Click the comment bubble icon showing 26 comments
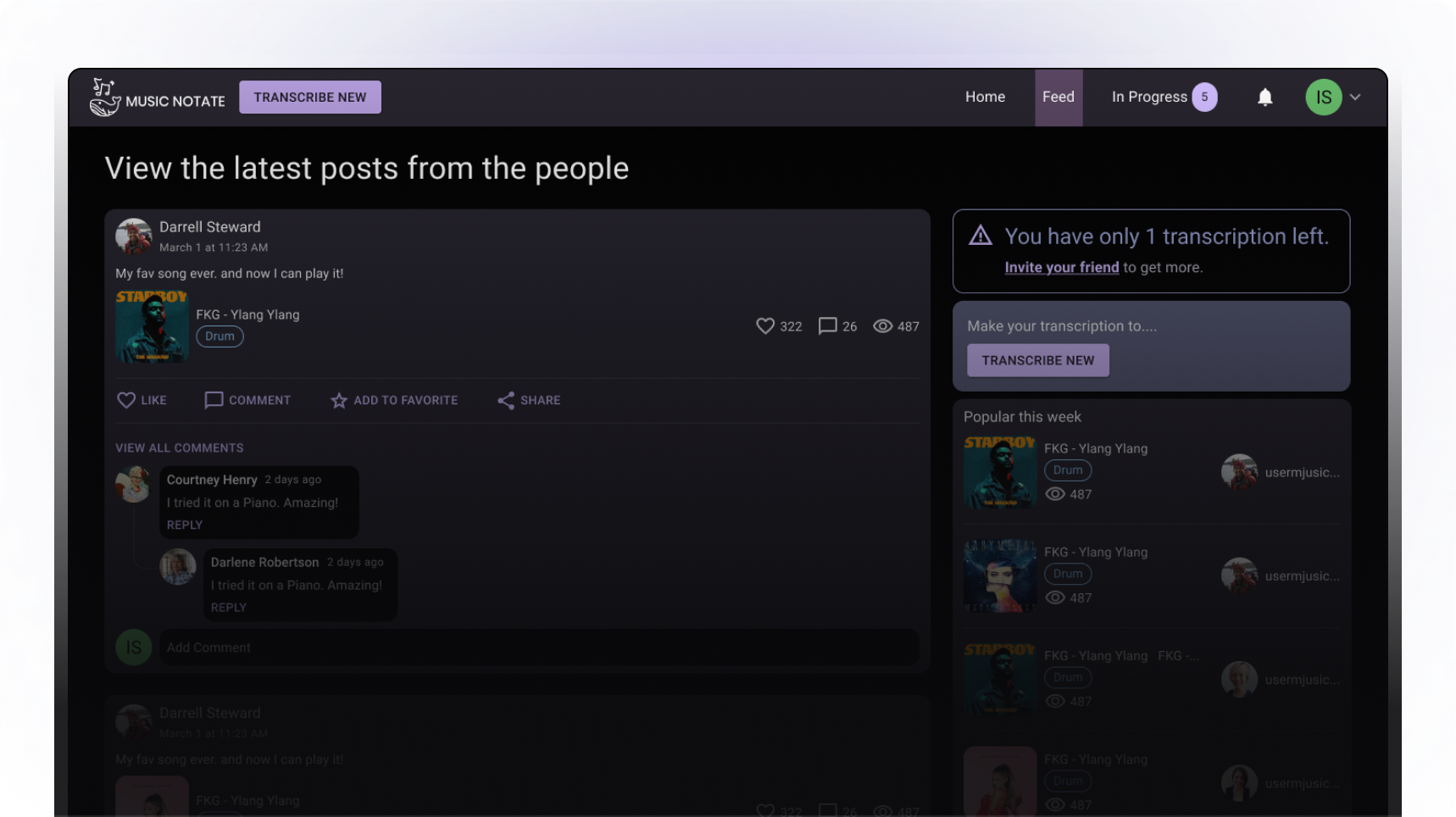Viewport: 1456px width, 817px height. tap(825, 326)
